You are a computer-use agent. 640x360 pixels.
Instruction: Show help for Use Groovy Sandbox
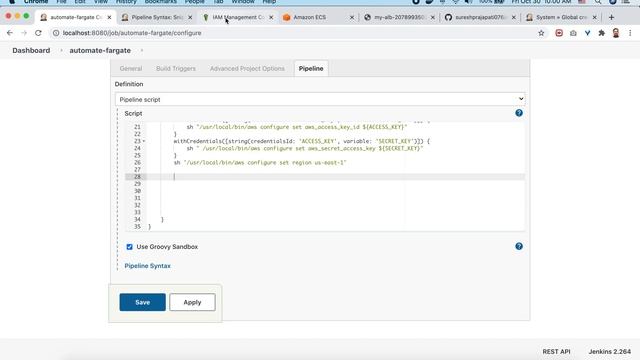tap(519, 246)
